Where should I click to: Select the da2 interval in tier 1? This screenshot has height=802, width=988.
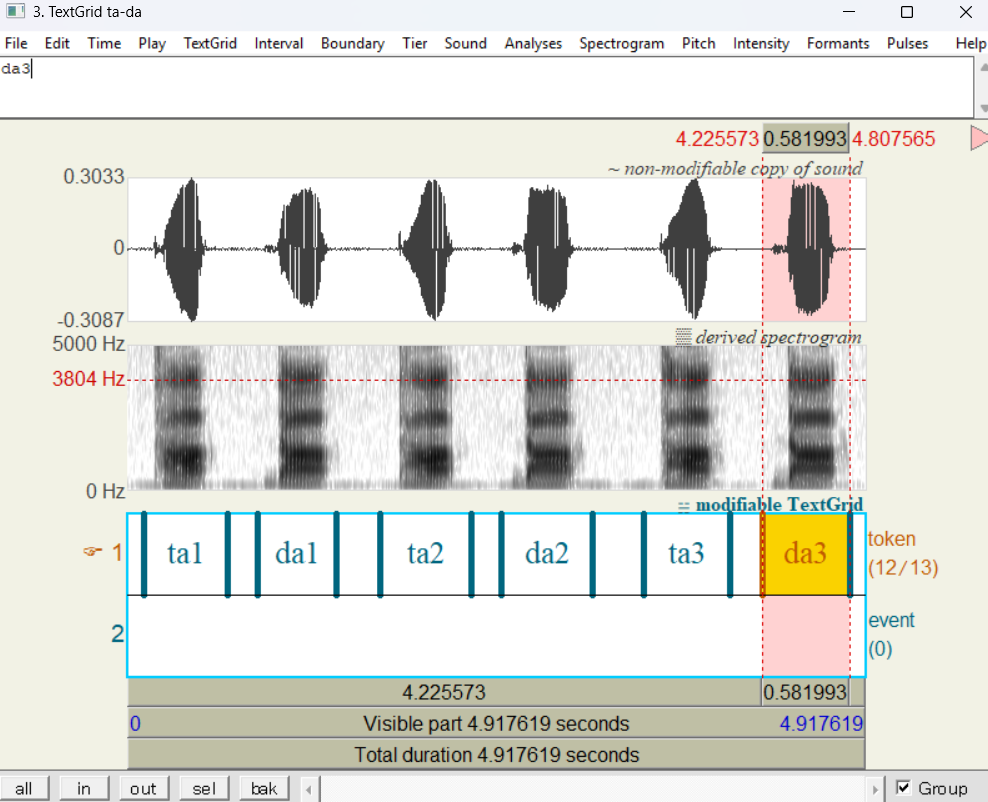coord(547,554)
